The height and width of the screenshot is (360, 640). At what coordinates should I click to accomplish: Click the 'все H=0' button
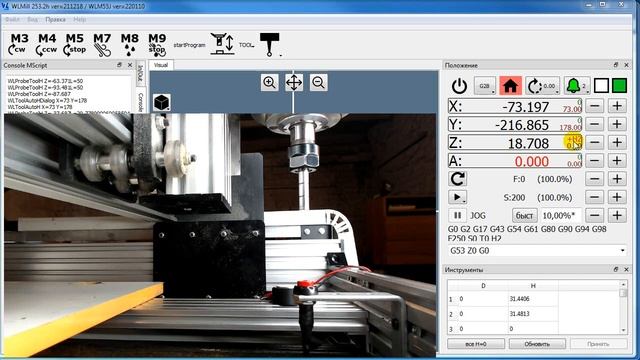(x=476, y=344)
